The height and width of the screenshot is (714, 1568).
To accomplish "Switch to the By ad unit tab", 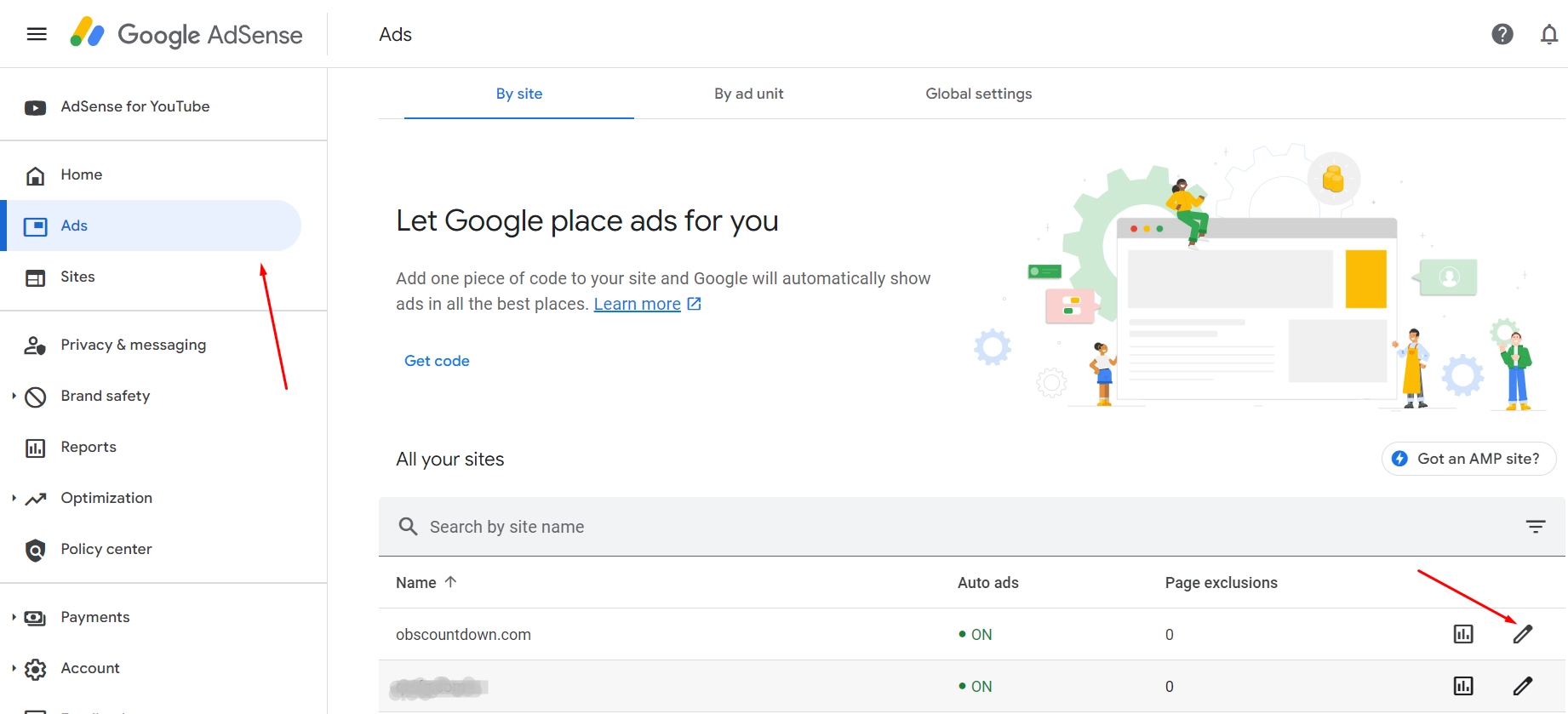I will coord(748,94).
